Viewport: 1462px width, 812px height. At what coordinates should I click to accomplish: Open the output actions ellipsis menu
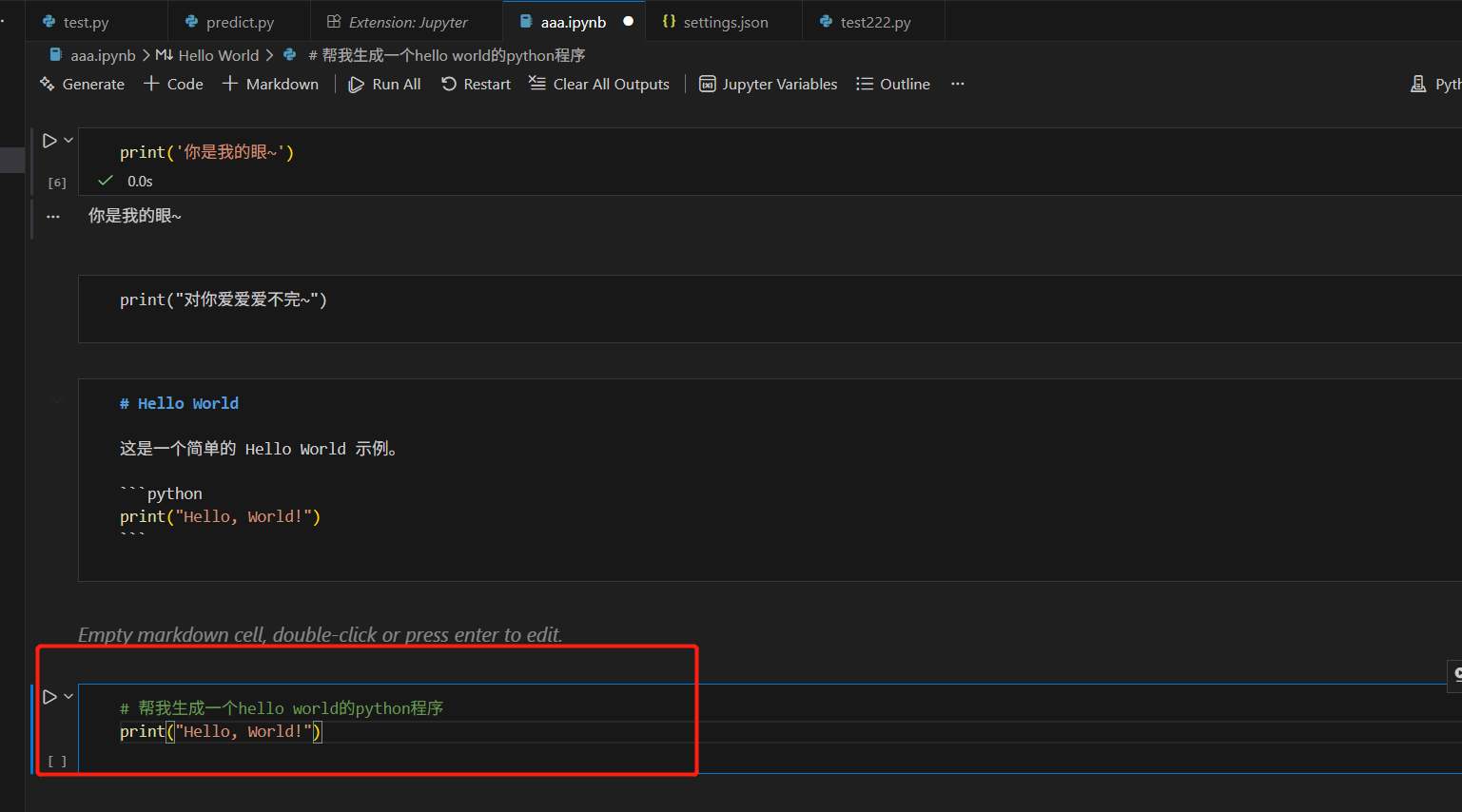53,217
